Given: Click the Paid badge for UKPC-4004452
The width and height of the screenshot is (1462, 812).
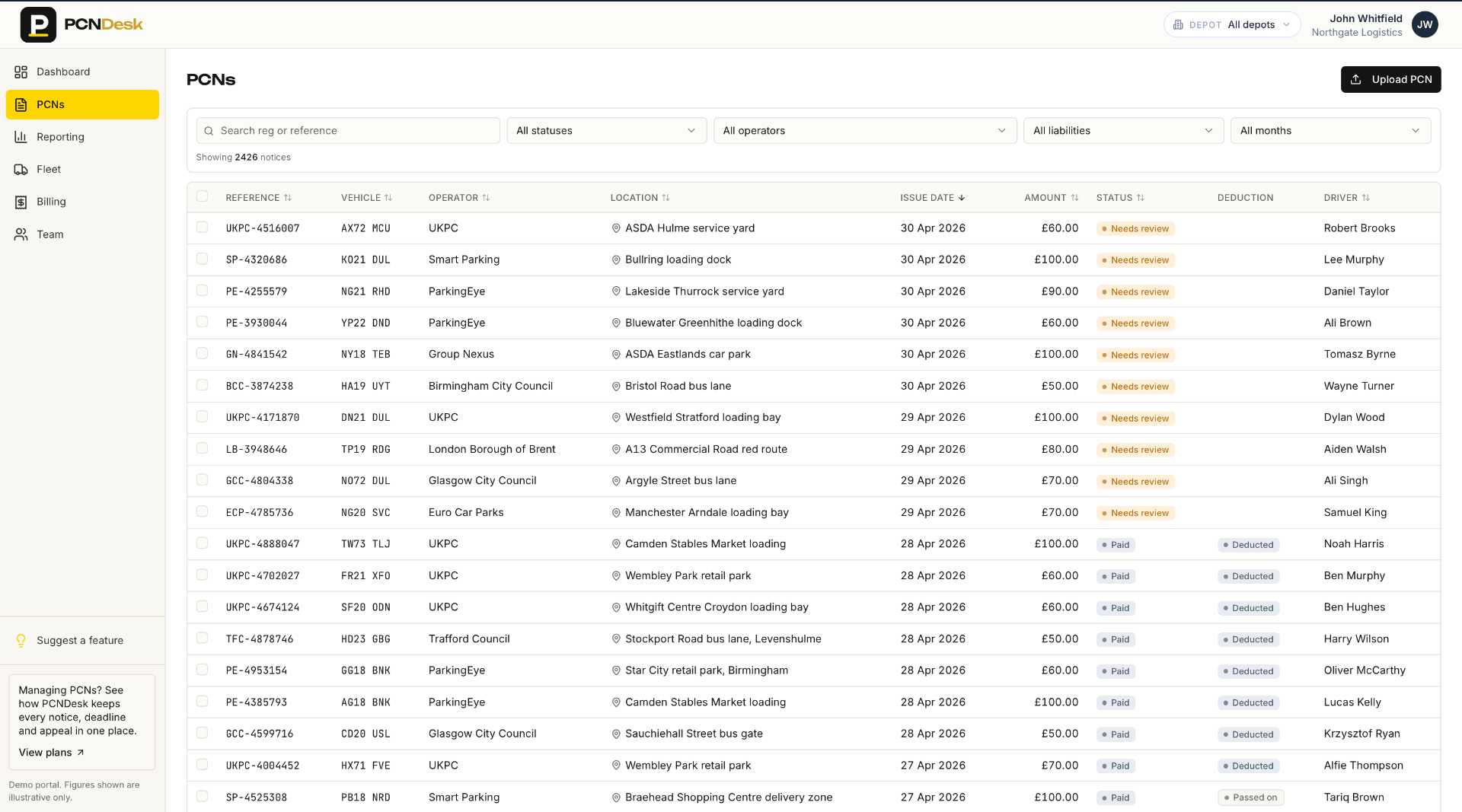Looking at the screenshot, I should (x=1116, y=766).
